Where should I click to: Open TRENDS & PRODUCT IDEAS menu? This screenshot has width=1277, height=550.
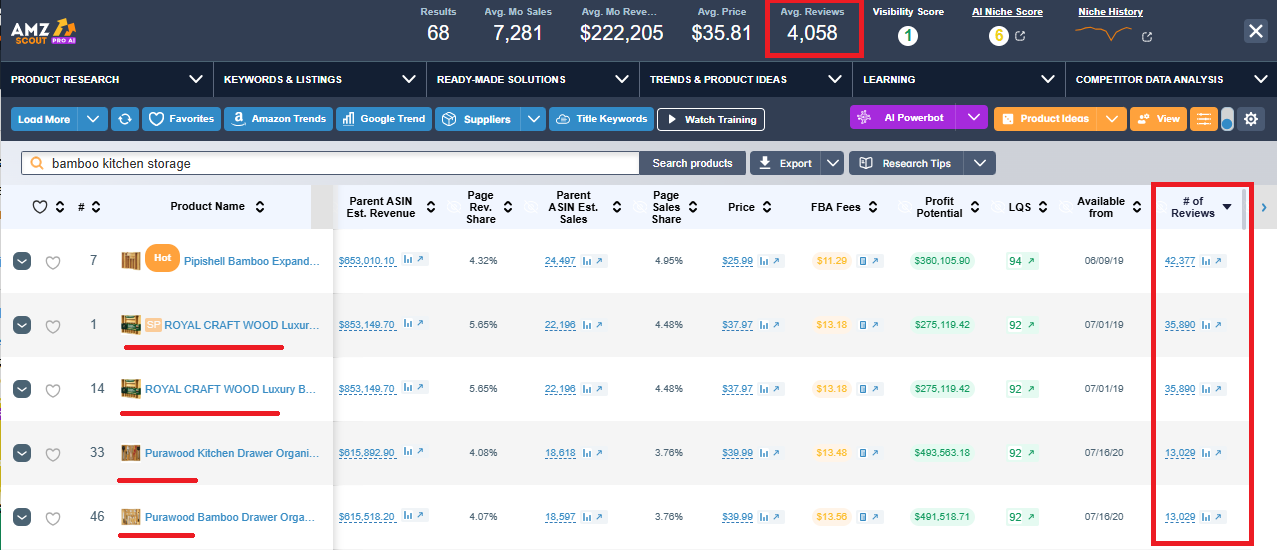(746, 79)
